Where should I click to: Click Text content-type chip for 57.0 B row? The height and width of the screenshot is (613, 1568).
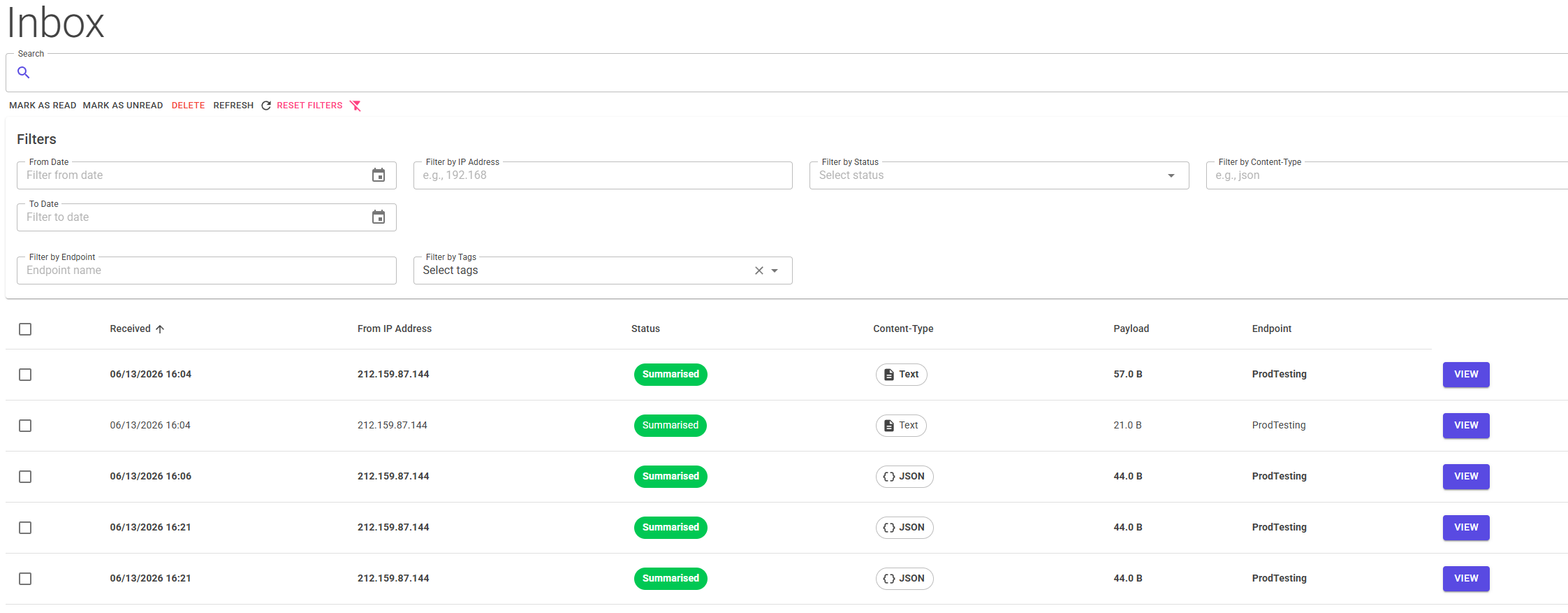[x=902, y=375]
